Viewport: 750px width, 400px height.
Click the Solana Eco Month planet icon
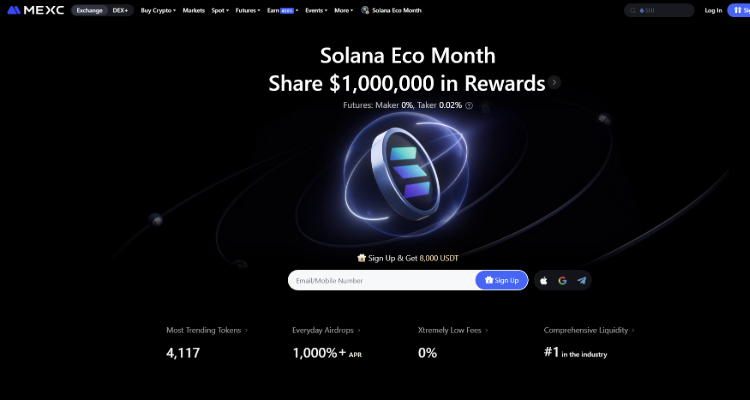[x=365, y=10]
